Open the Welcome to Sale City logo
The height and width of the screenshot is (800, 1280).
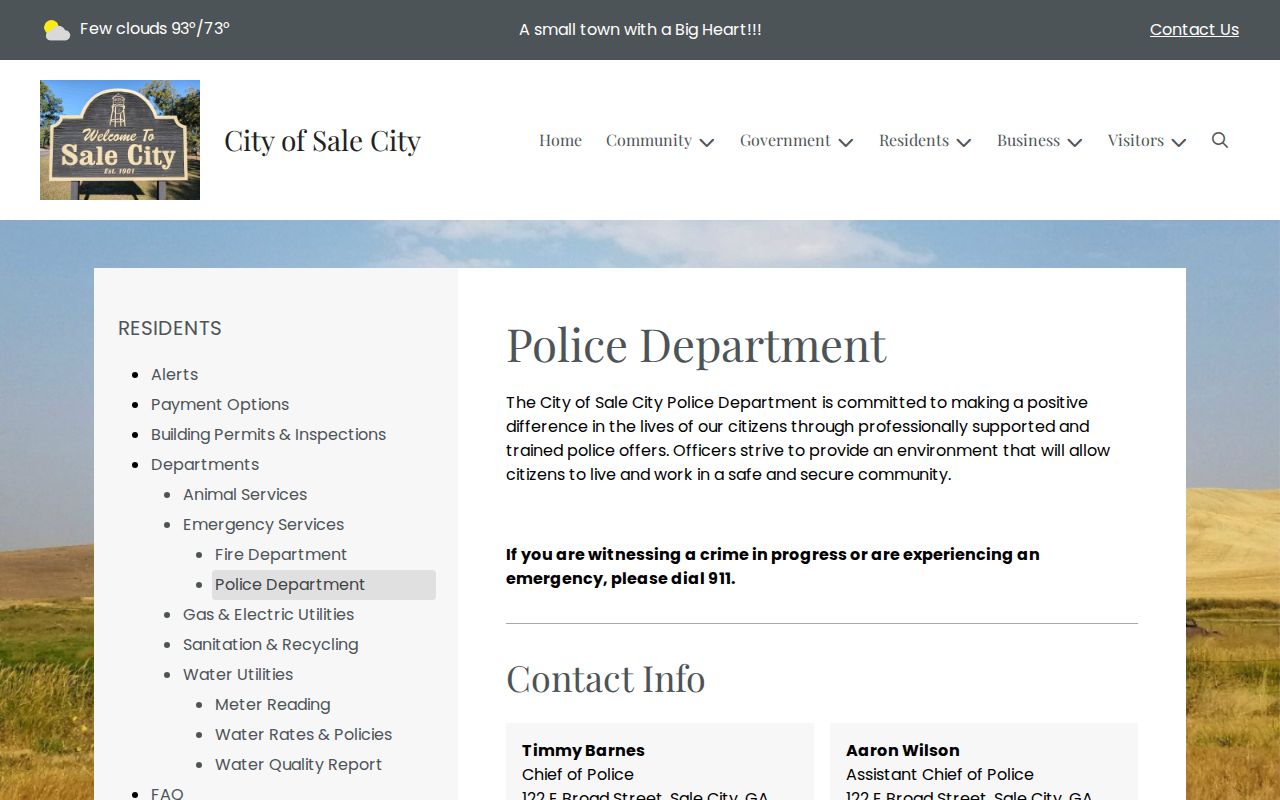pos(120,140)
